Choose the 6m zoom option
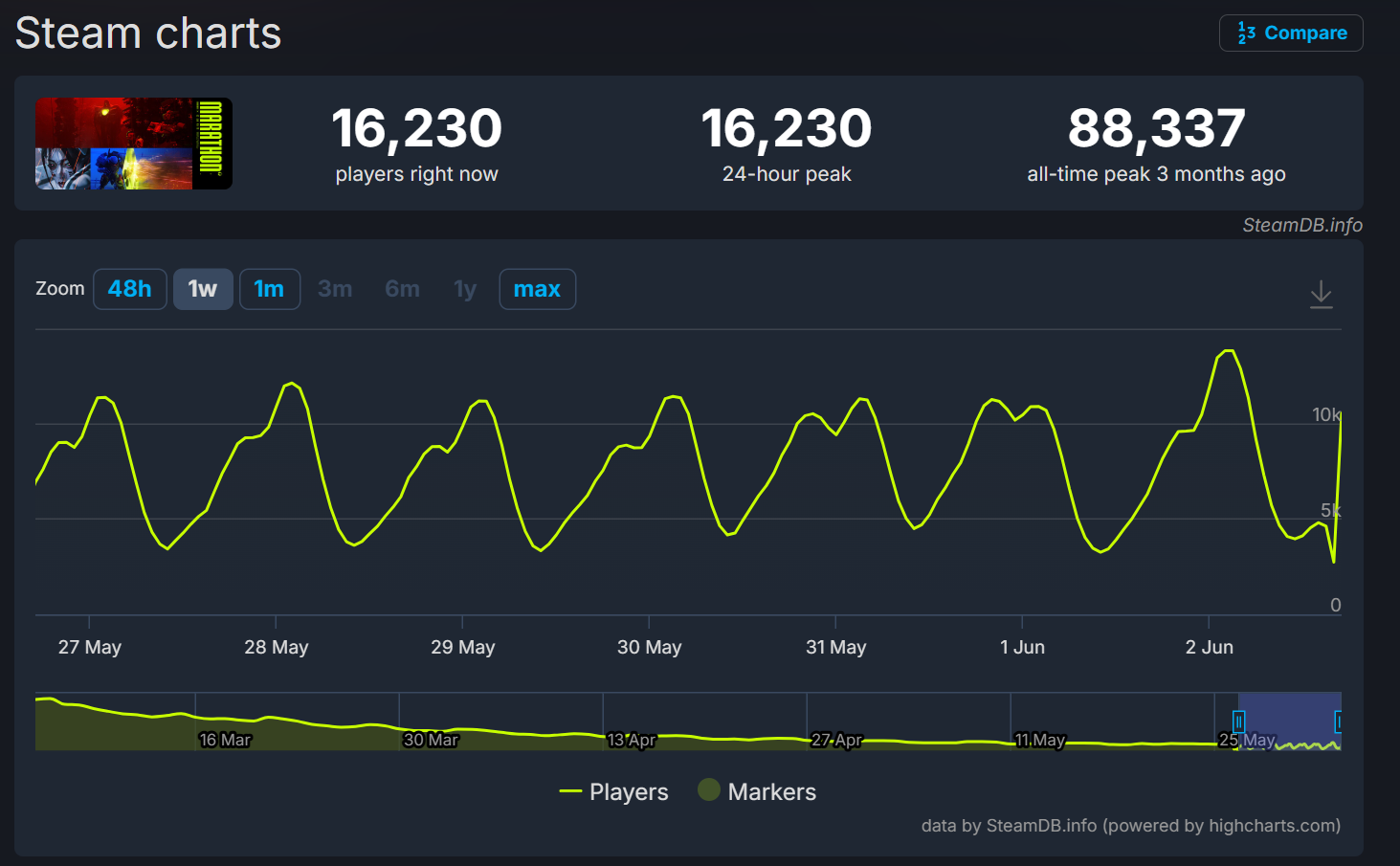 pyautogui.click(x=402, y=289)
